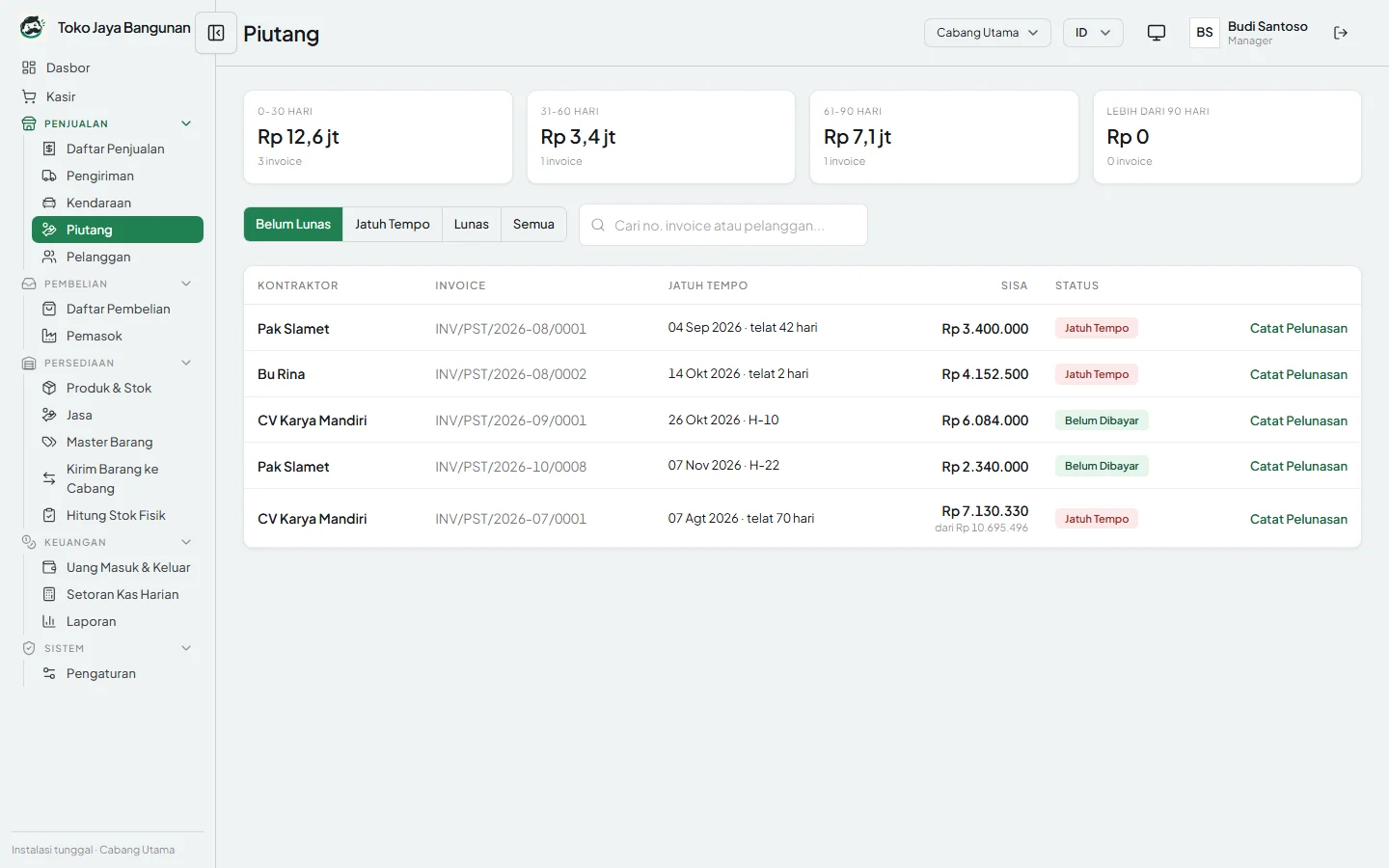Open the Jasa menu item

pyautogui.click(x=118, y=415)
